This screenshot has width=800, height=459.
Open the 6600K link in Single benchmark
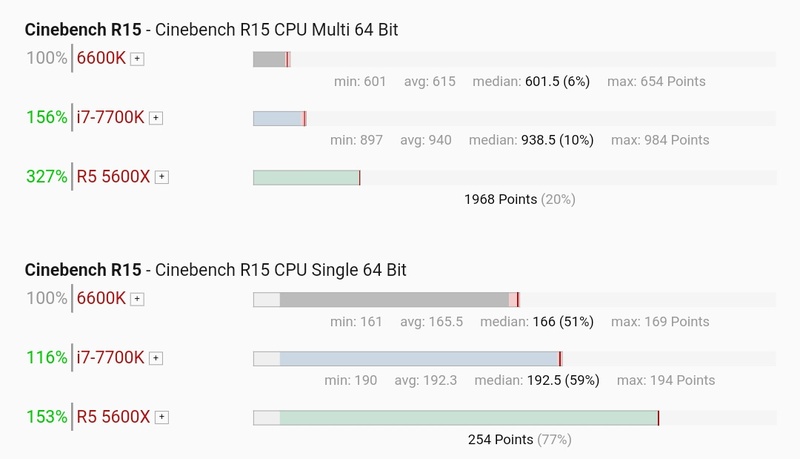click(102, 298)
